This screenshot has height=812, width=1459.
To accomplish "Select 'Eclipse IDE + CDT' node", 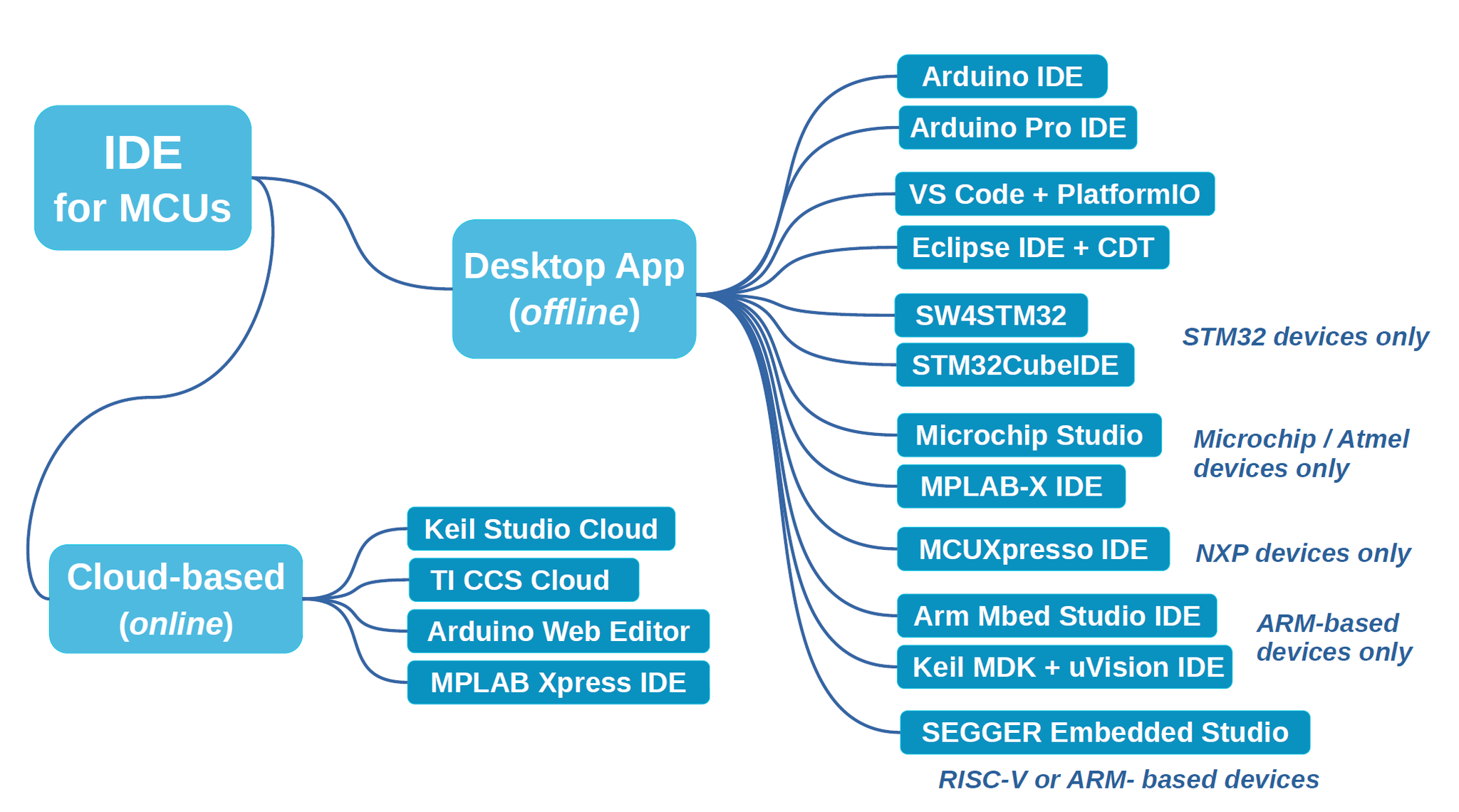I will (x=1033, y=247).
